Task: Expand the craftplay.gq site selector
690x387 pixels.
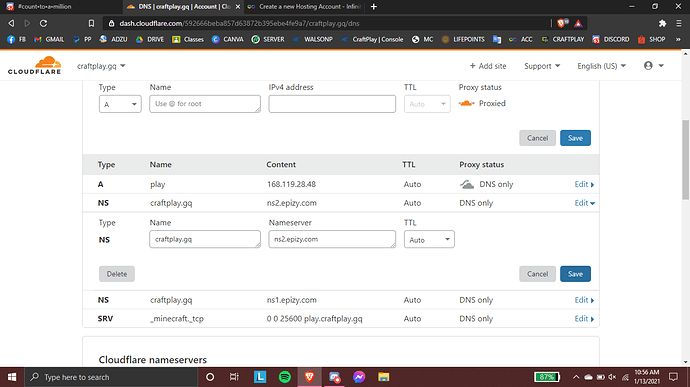Action: (x=101, y=66)
